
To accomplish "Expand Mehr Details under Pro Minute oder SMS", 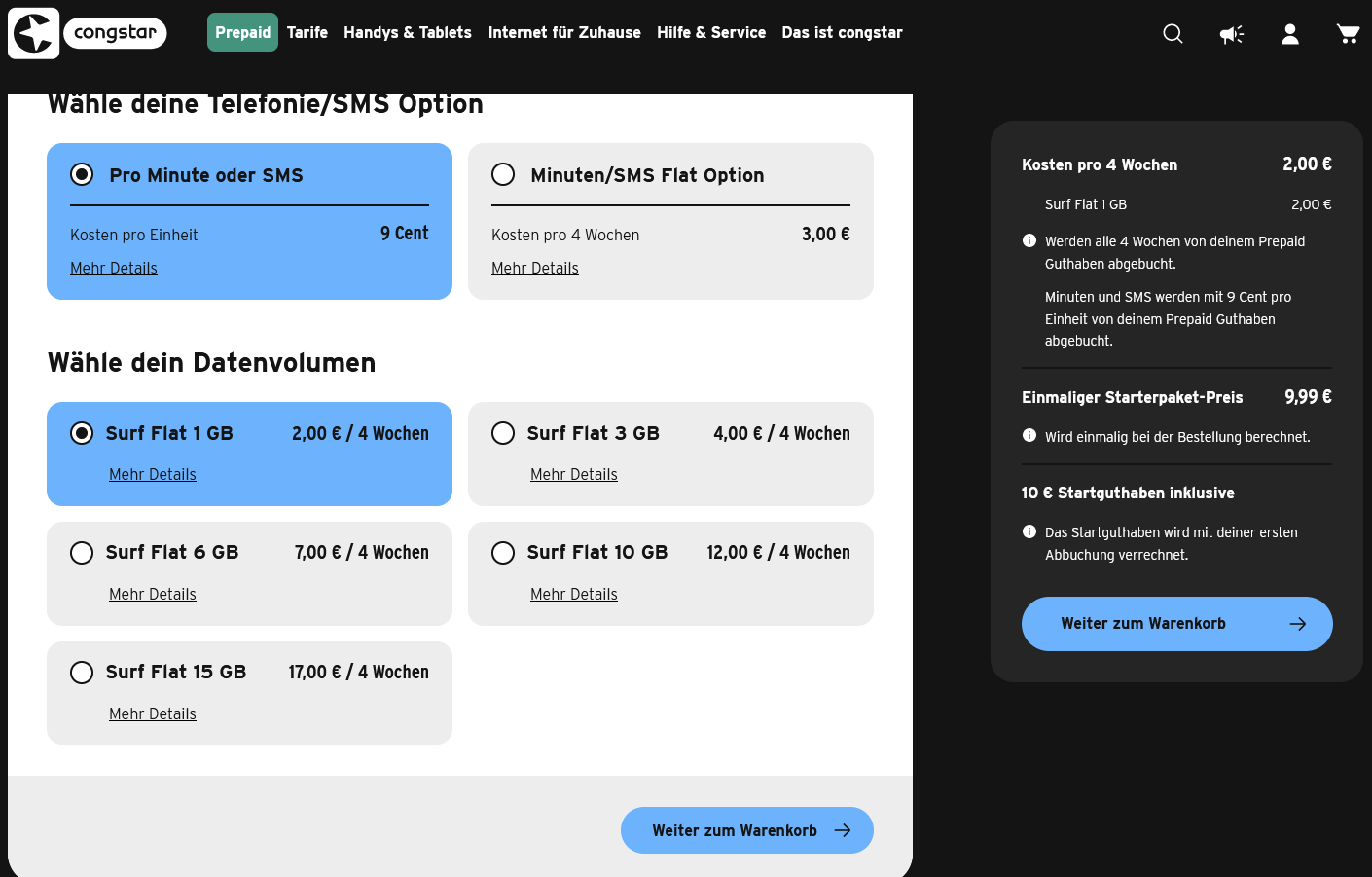I will [114, 268].
